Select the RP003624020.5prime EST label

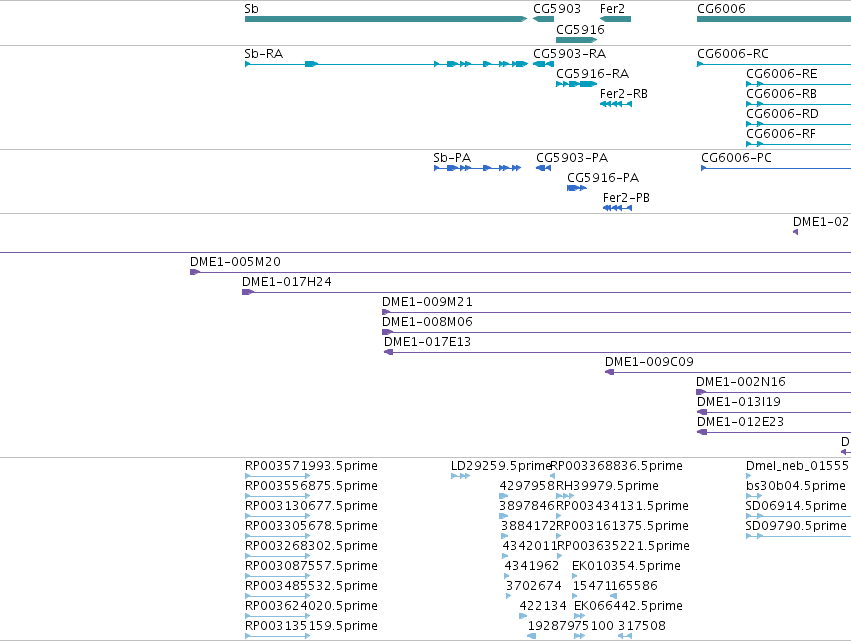[311, 606]
